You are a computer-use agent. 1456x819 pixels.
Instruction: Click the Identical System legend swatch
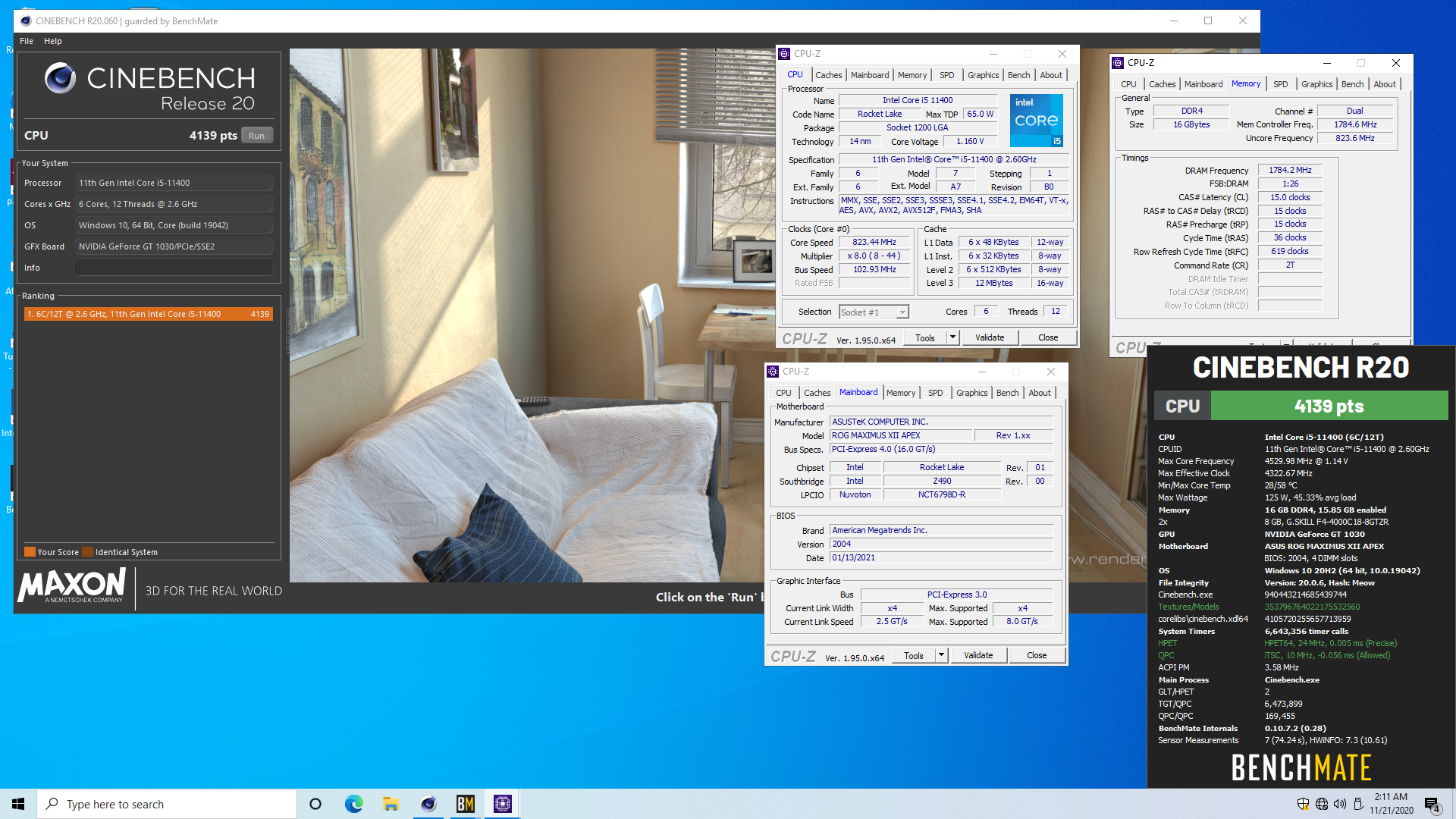point(87,552)
